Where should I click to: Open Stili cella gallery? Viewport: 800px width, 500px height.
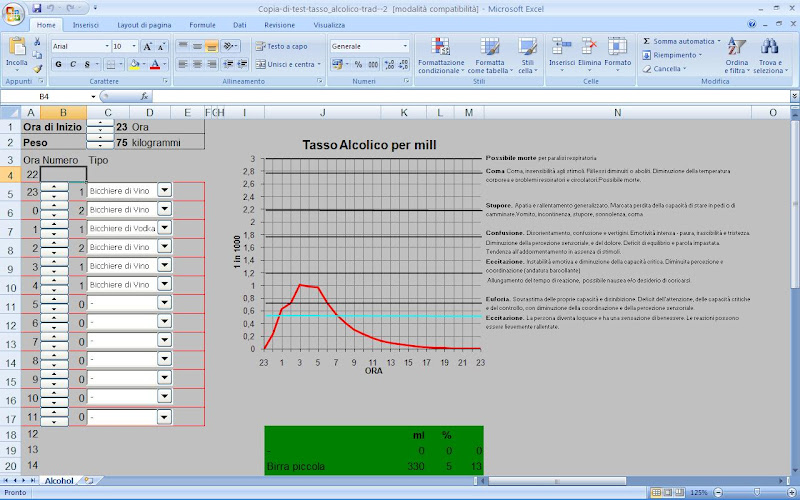[528, 56]
